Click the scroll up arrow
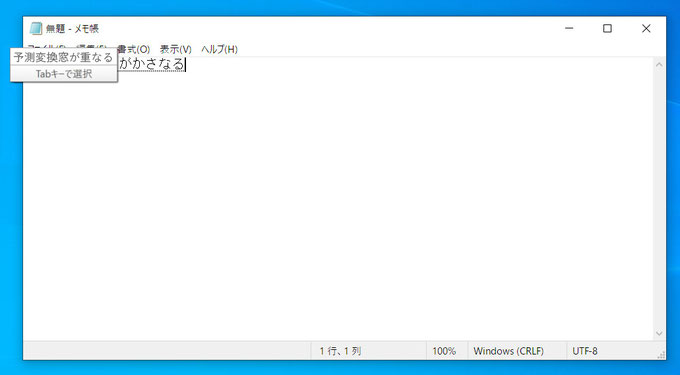The image size is (680, 375). click(659, 65)
